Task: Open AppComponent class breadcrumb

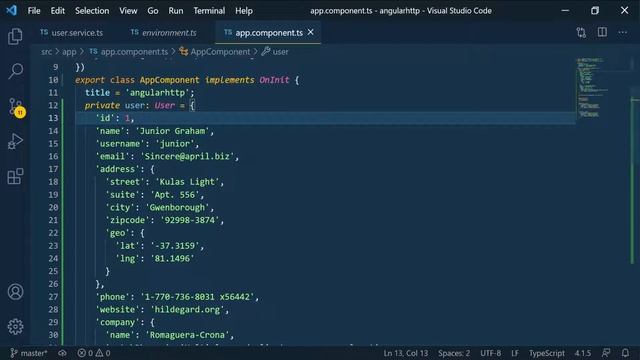Action: (x=215, y=52)
